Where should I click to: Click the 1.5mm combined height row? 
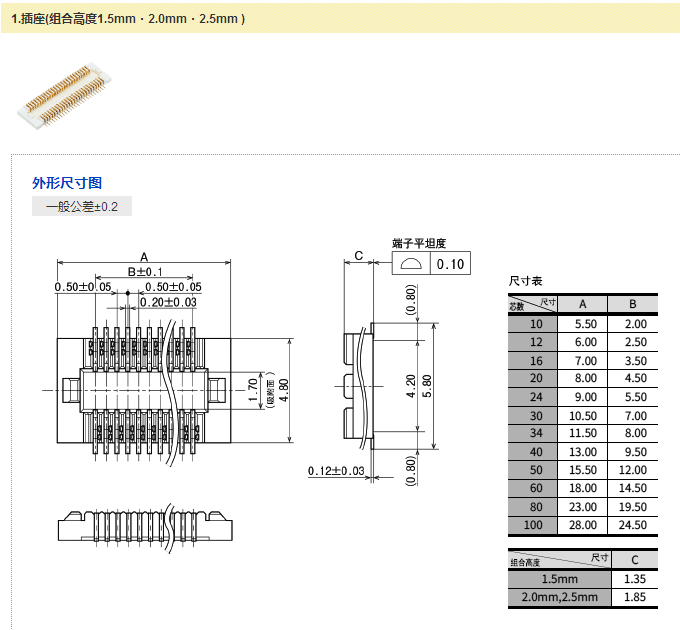tap(583, 579)
